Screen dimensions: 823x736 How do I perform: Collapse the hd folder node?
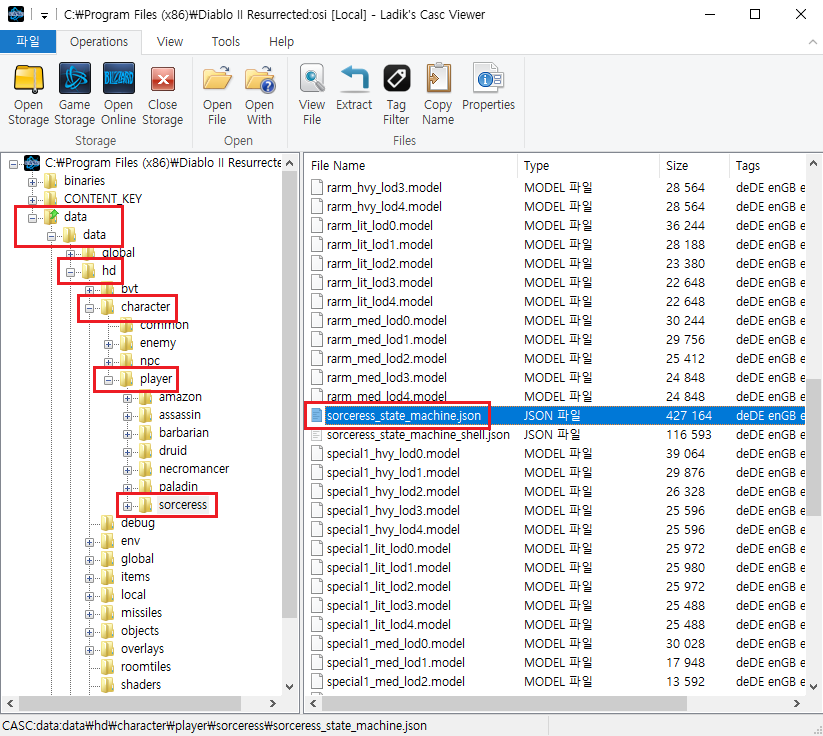[70, 272]
